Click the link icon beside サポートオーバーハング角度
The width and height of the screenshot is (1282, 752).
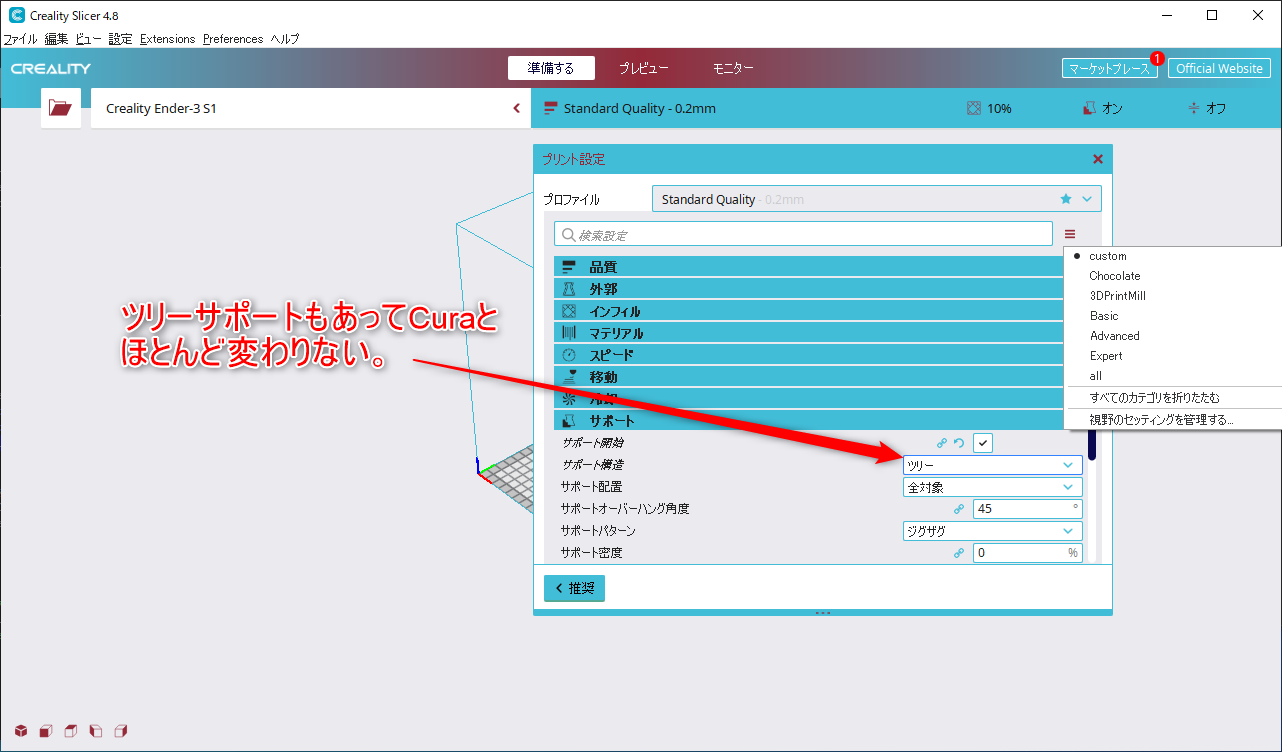[959, 509]
